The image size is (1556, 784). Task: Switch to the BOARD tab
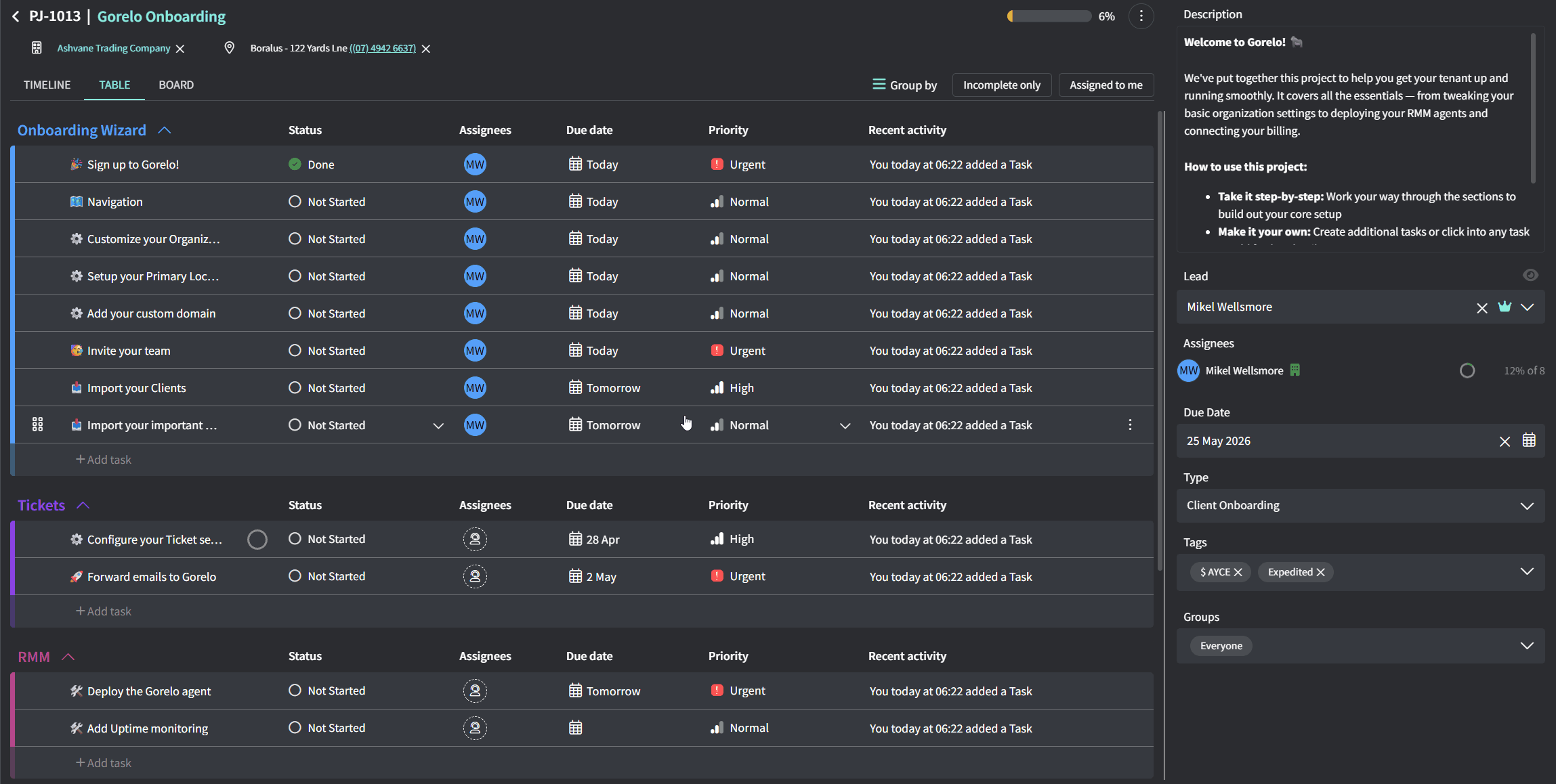176,85
